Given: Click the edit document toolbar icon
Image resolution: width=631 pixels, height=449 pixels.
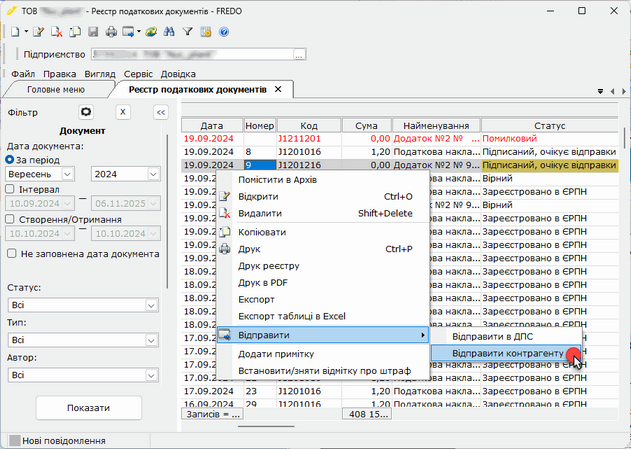Looking at the screenshot, I should (38, 32).
